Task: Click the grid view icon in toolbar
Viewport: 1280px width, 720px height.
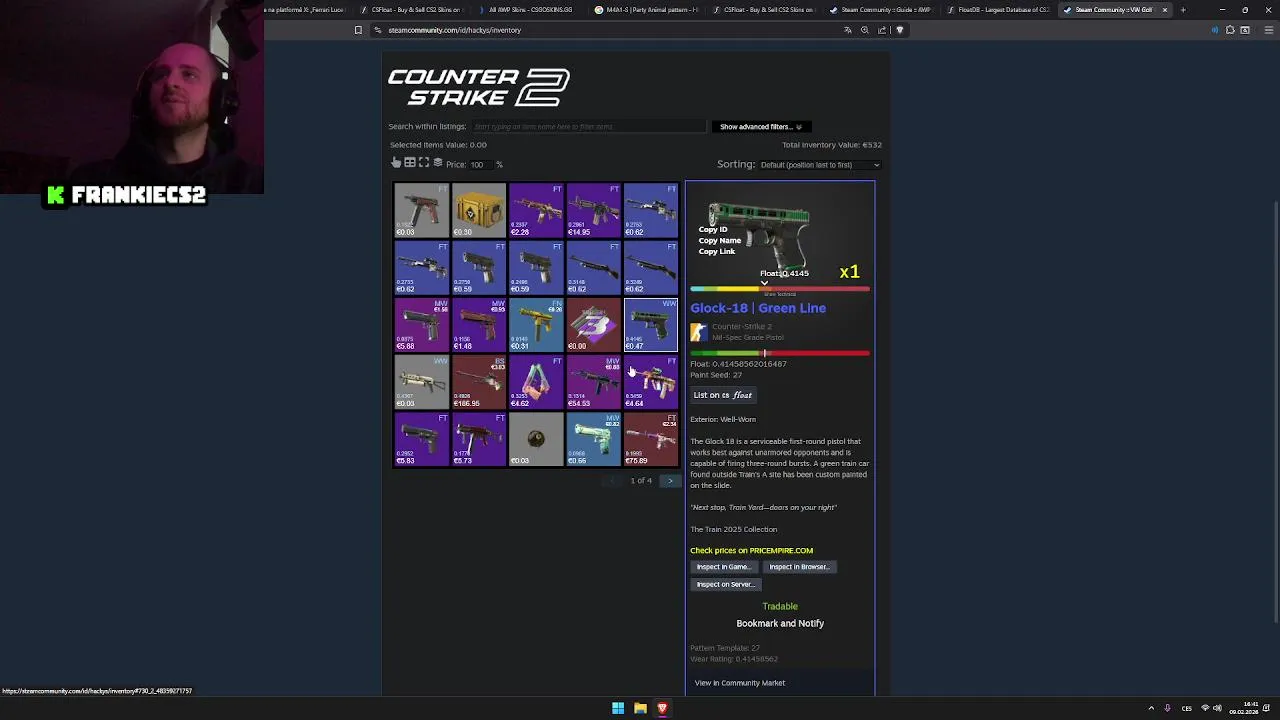Action: (x=410, y=163)
